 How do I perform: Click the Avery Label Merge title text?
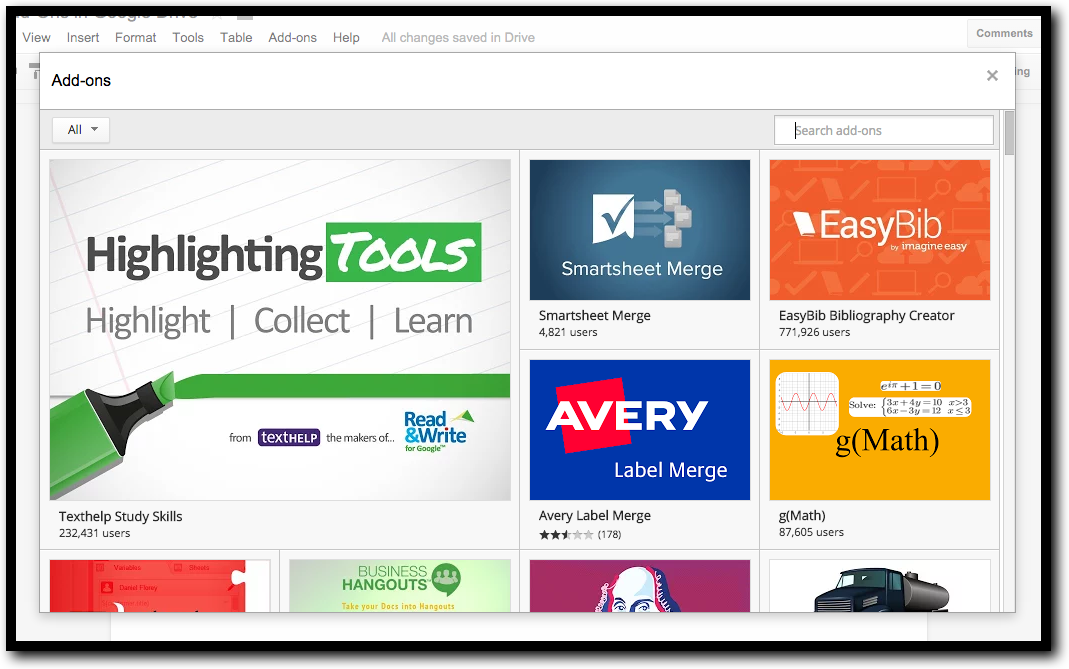click(x=594, y=516)
